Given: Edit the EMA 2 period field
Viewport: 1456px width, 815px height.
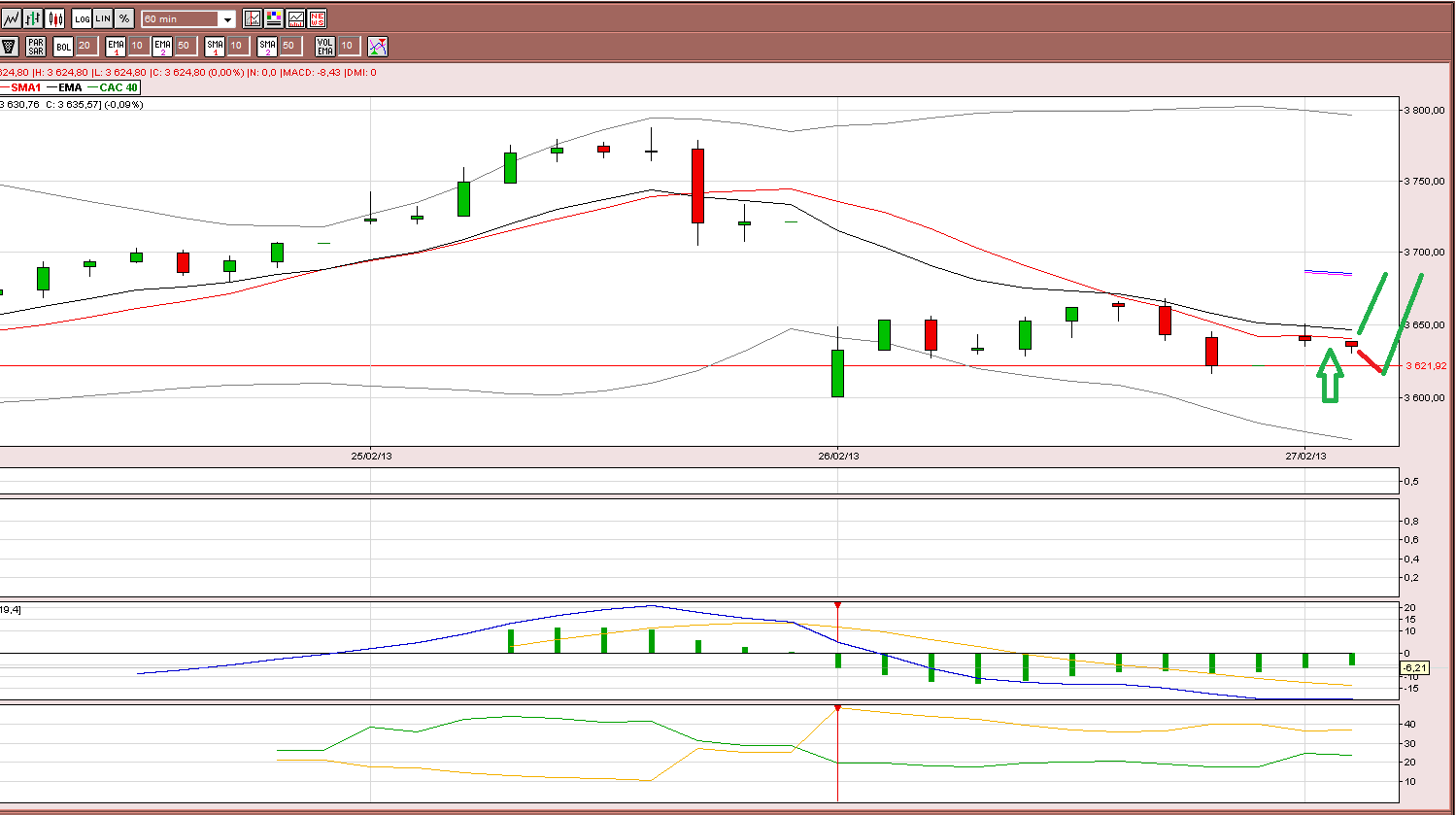Looking at the screenshot, I should click(x=185, y=46).
